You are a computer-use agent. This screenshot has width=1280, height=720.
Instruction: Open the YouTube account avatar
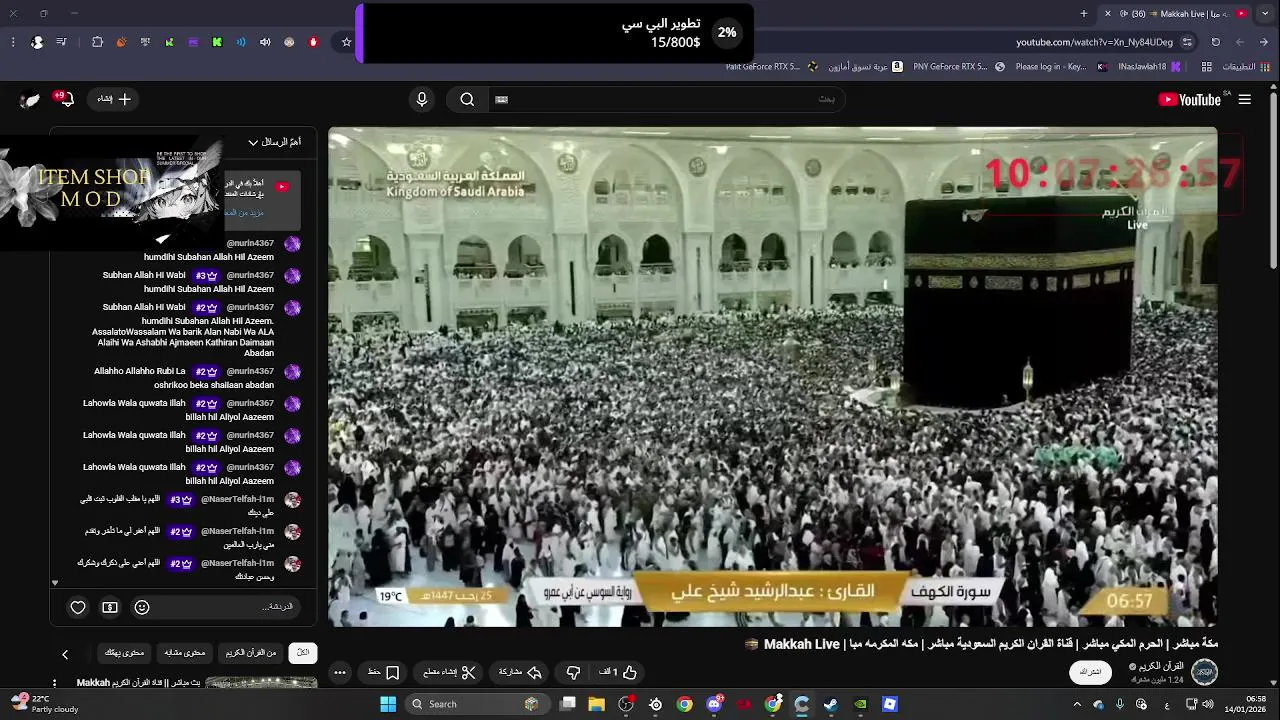pyautogui.click(x=30, y=99)
